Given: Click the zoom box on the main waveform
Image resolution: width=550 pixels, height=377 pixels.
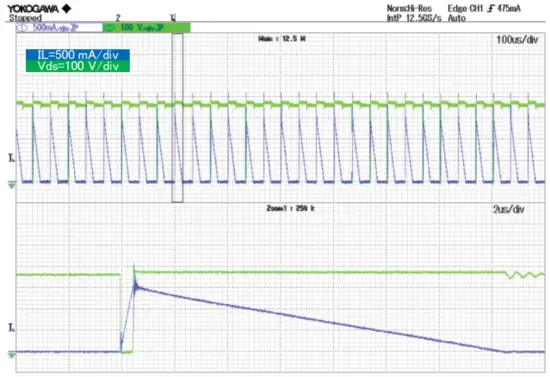Looking at the screenshot, I should click(177, 118).
